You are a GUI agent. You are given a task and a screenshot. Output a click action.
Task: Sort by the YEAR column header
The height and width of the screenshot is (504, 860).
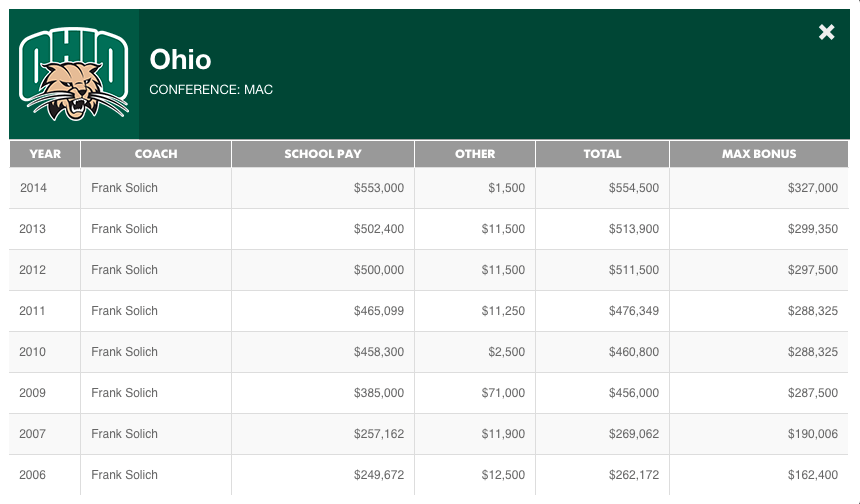tap(45, 154)
